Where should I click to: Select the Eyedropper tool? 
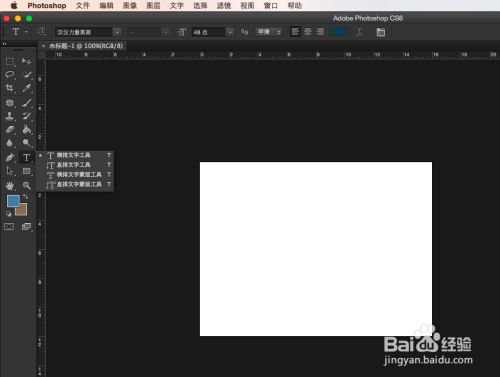click(x=27, y=88)
